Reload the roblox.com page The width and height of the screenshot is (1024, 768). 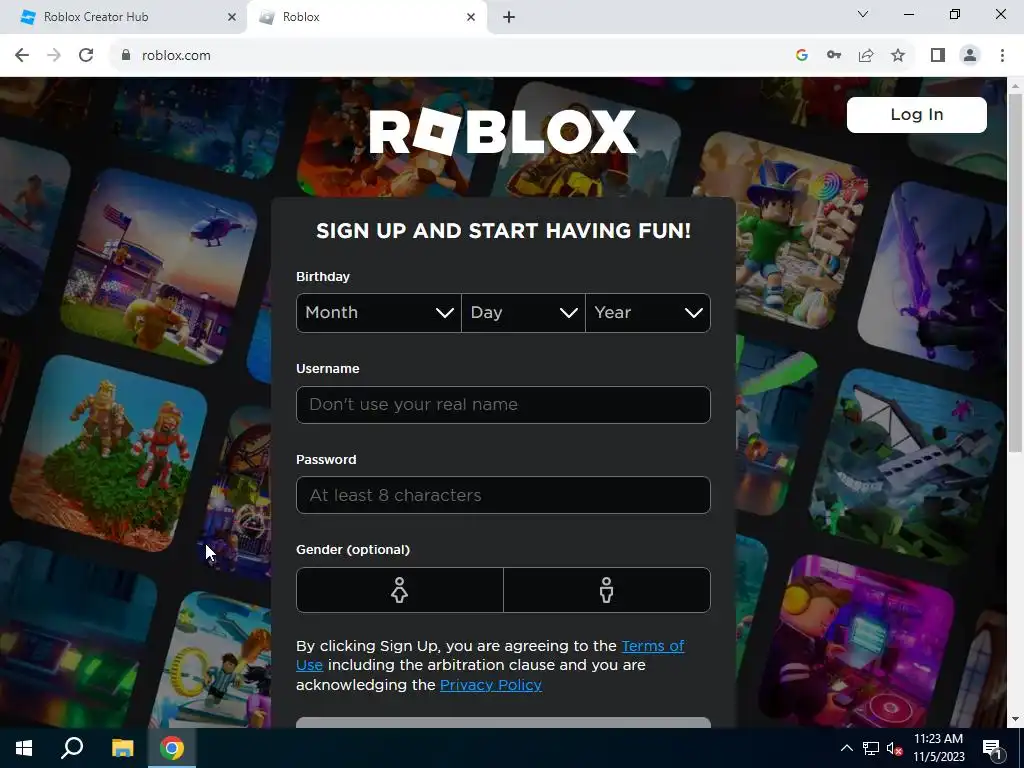click(x=86, y=56)
